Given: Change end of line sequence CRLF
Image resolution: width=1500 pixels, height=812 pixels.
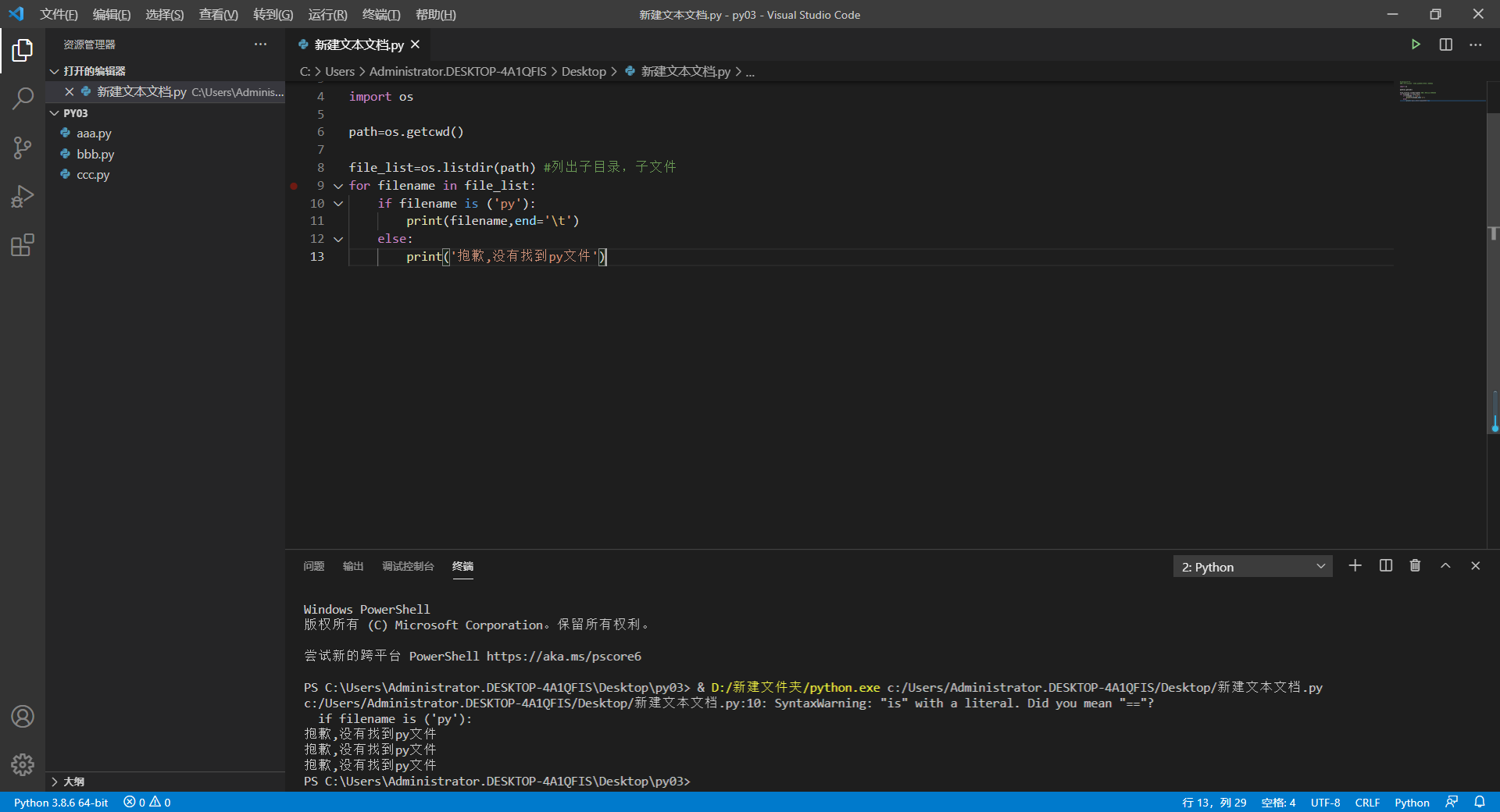Looking at the screenshot, I should [1367, 802].
